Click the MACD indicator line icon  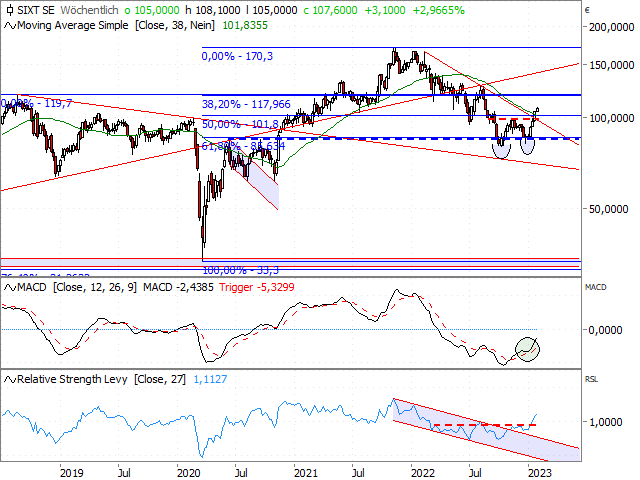(10, 288)
